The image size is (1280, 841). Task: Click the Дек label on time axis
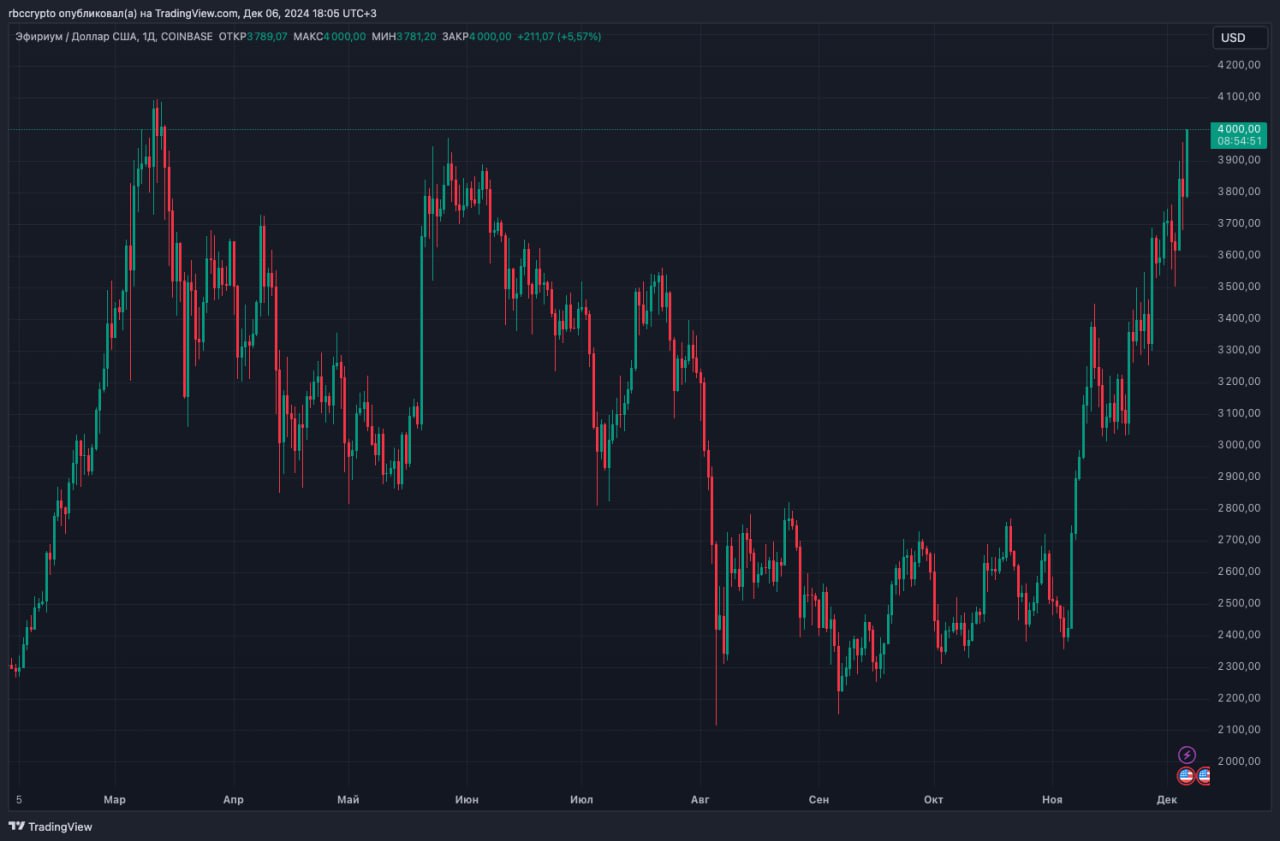[x=1167, y=799]
